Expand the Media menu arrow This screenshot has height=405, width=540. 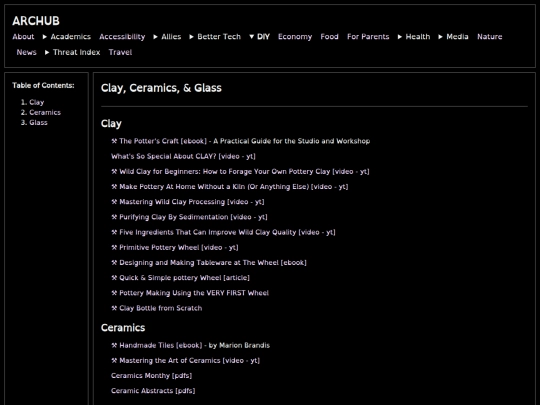(440, 37)
